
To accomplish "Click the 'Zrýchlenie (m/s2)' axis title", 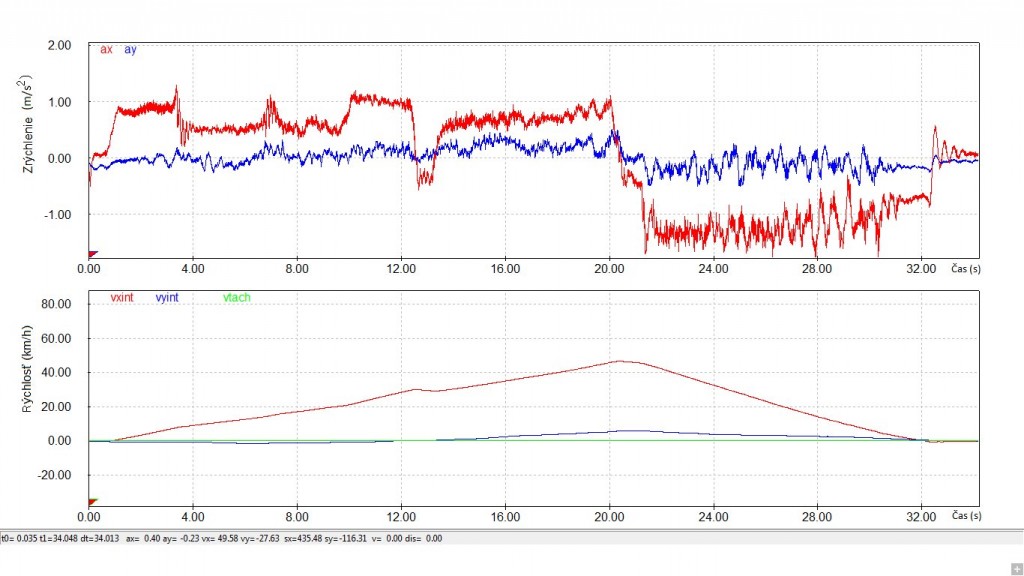I will tap(27, 124).
